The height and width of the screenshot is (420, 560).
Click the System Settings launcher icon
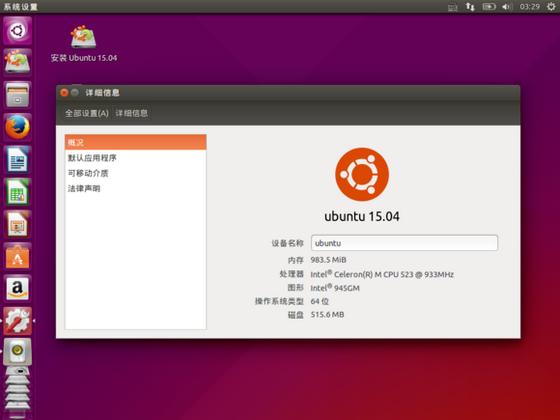tap(18, 321)
